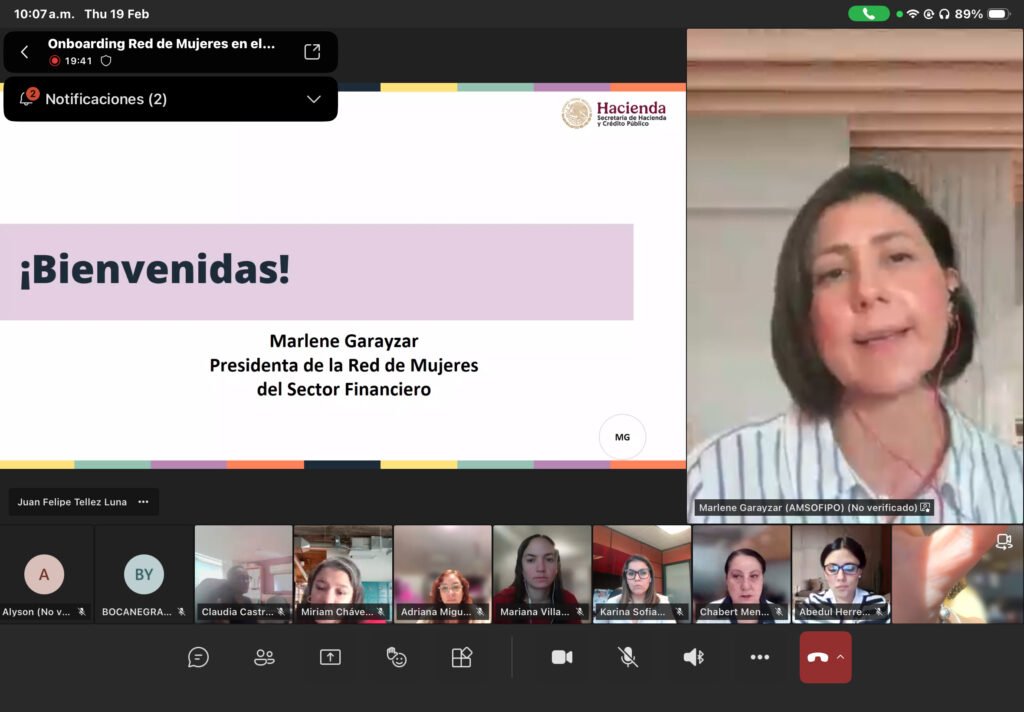This screenshot has width=1024, height=712.
Task: Tap the green active call indicator in status bar
Action: 868,14
